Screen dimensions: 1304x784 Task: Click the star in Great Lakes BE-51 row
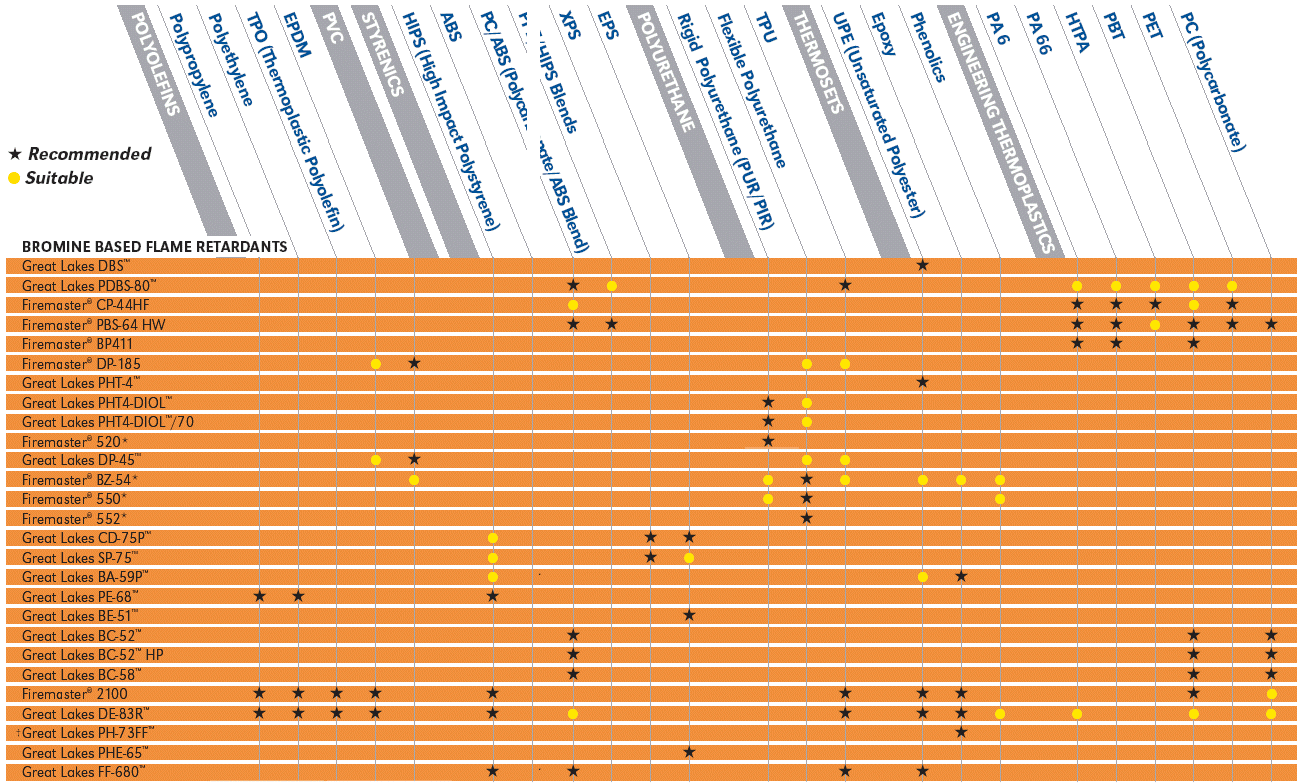point(689,616)
